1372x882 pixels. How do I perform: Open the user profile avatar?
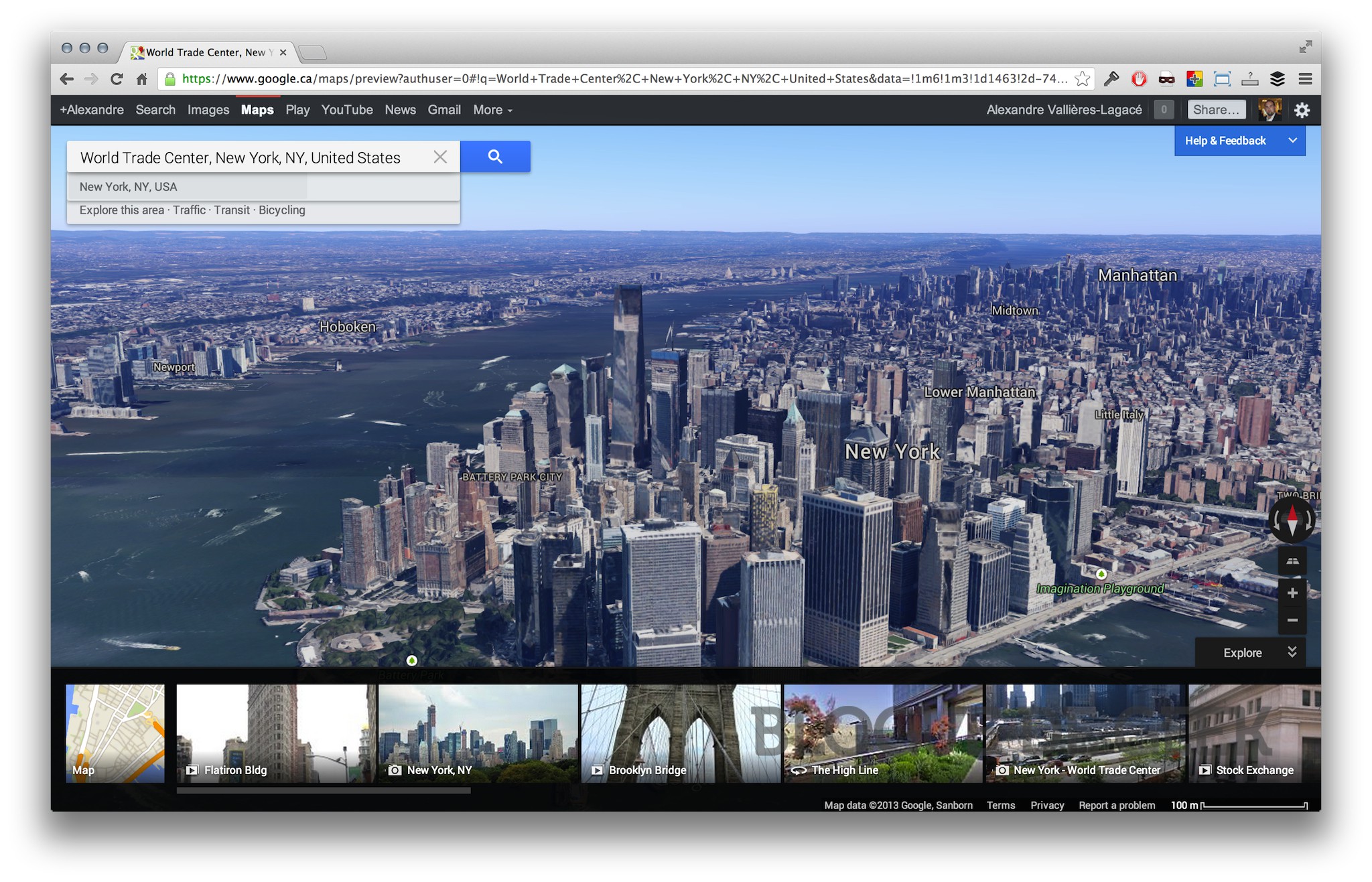(1270, 110)
